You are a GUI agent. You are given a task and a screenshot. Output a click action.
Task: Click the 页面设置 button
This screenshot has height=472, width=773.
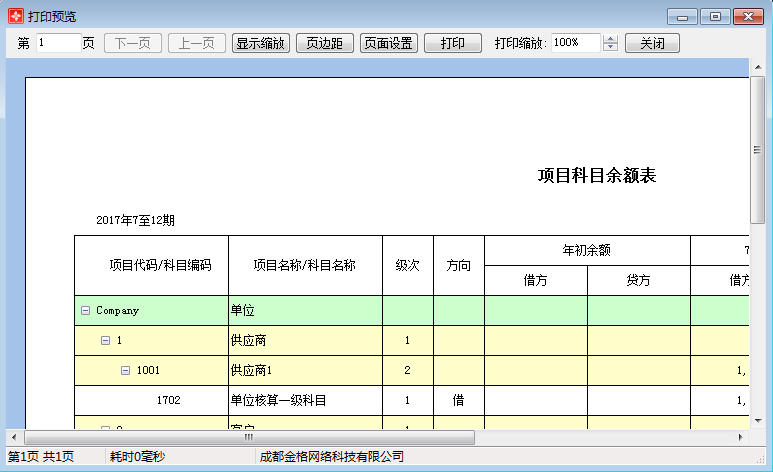(x=389, y=43)
